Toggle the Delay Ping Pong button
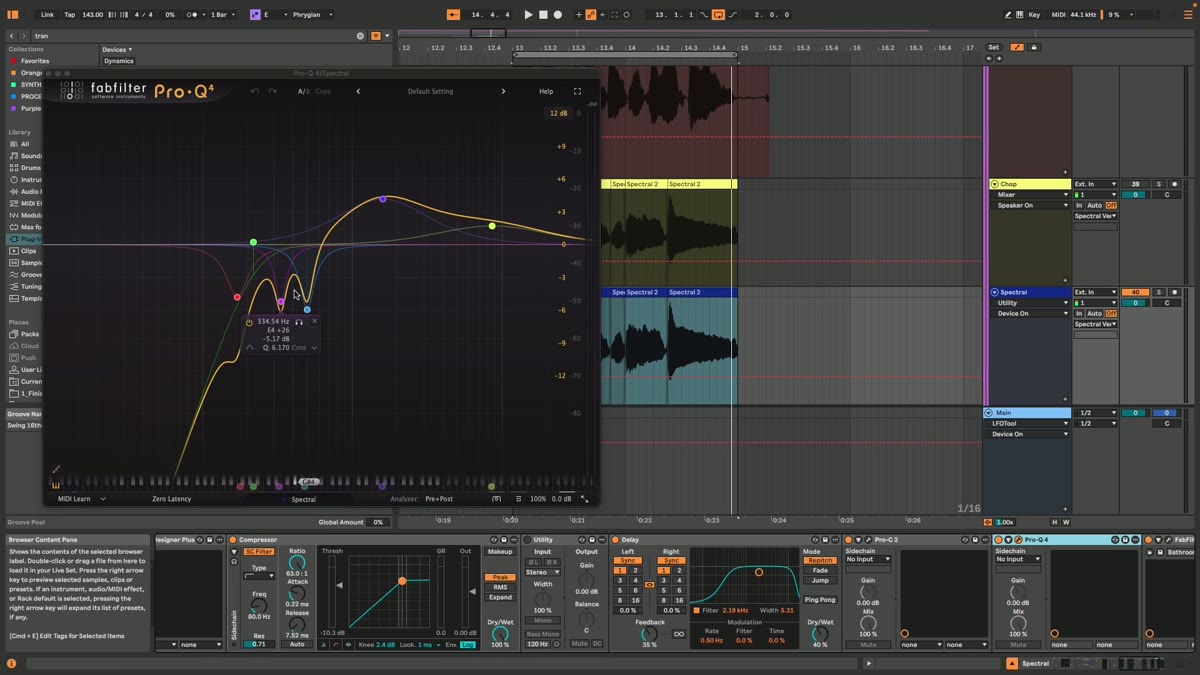This screenshot has height=675, width=1200. 820,599
